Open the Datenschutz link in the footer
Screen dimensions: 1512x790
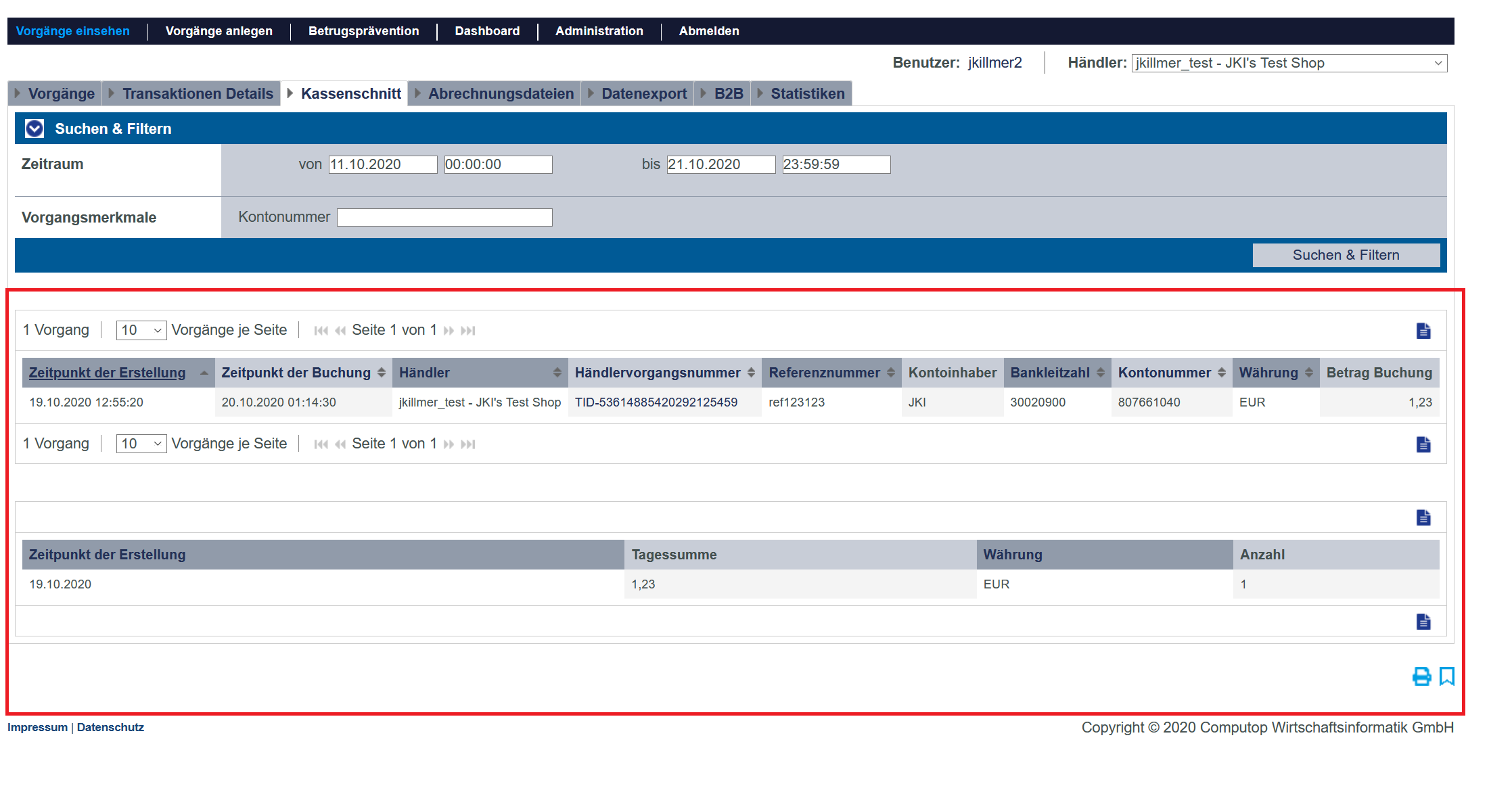coord(110,727)
